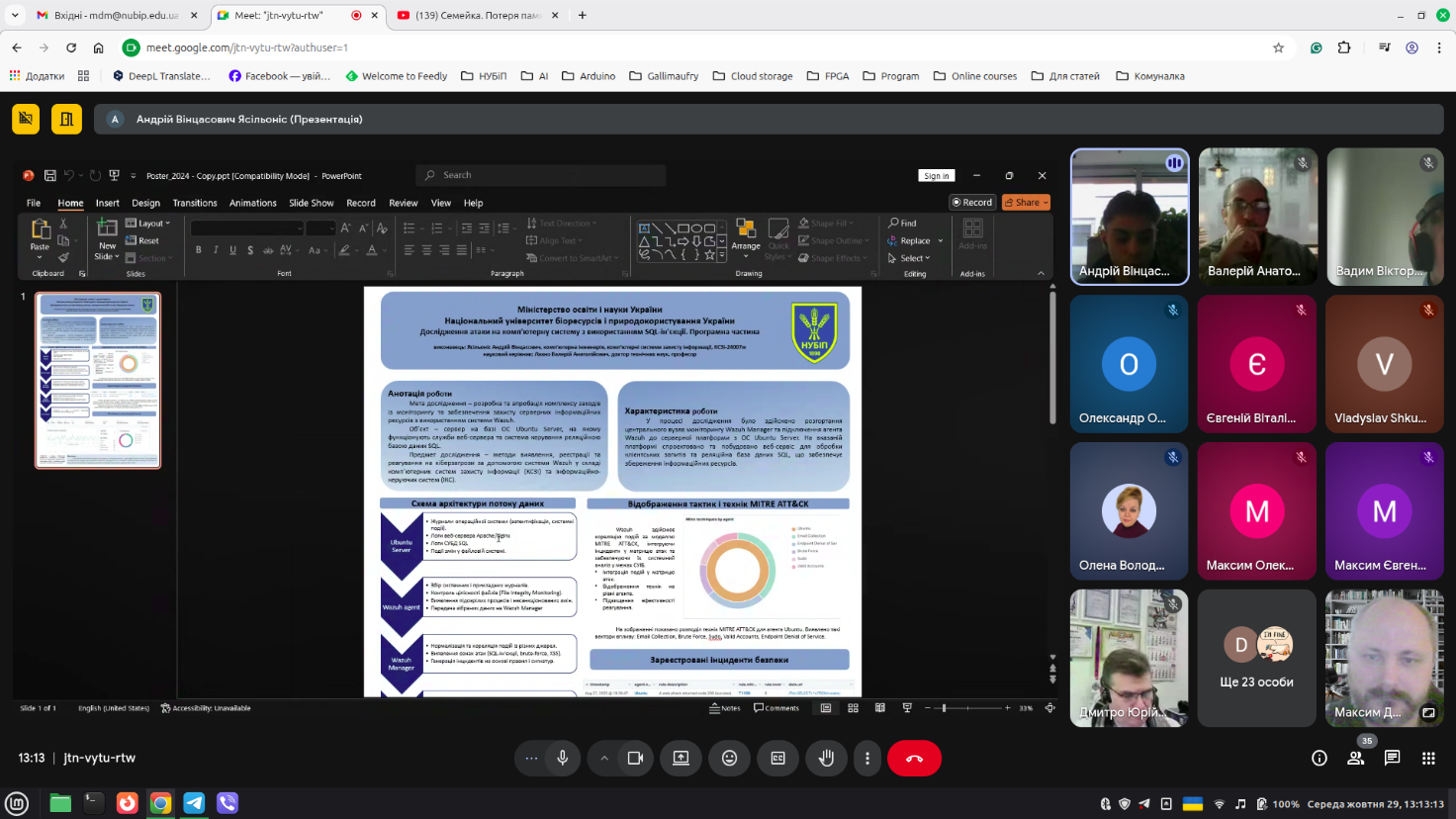Open the Meet activities grid icon
Screen dimensions: 1456x819
(1428, 758)
